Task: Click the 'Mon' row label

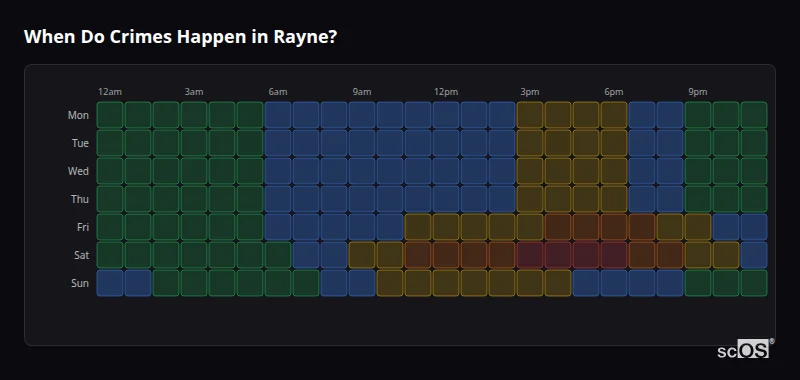Action: (x=78, y=115)
